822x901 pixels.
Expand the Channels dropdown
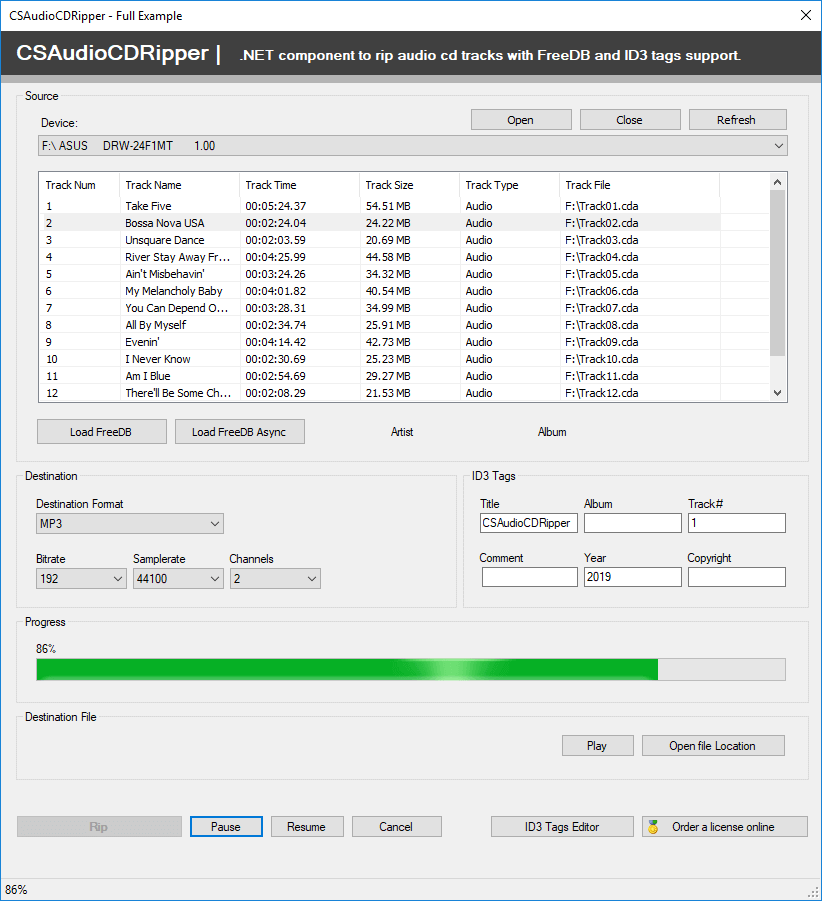pos(310,578)
